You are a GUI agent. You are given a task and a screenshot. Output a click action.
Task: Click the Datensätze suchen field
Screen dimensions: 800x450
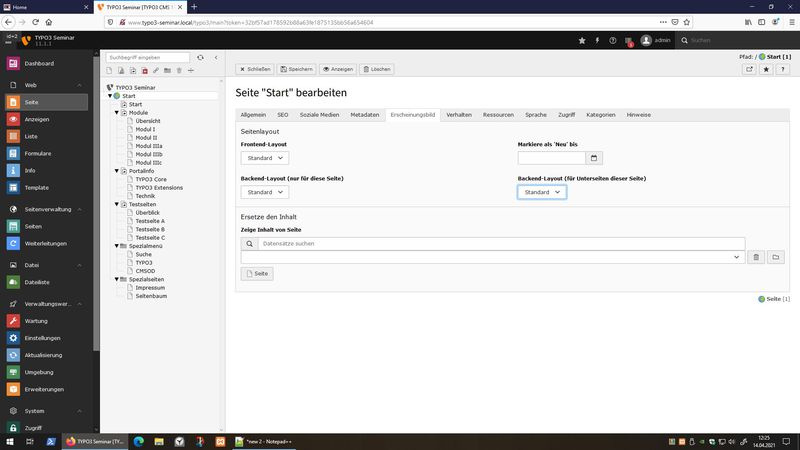point(502,244)
